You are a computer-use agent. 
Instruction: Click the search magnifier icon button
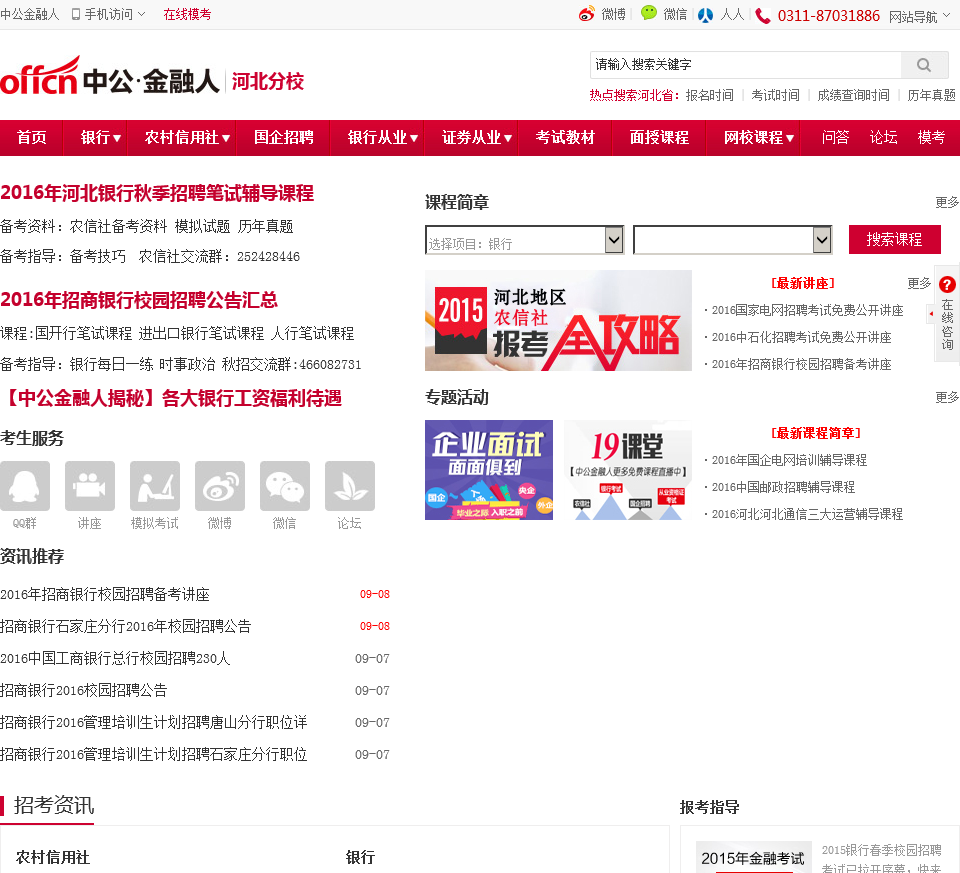[x=924, y=65]
